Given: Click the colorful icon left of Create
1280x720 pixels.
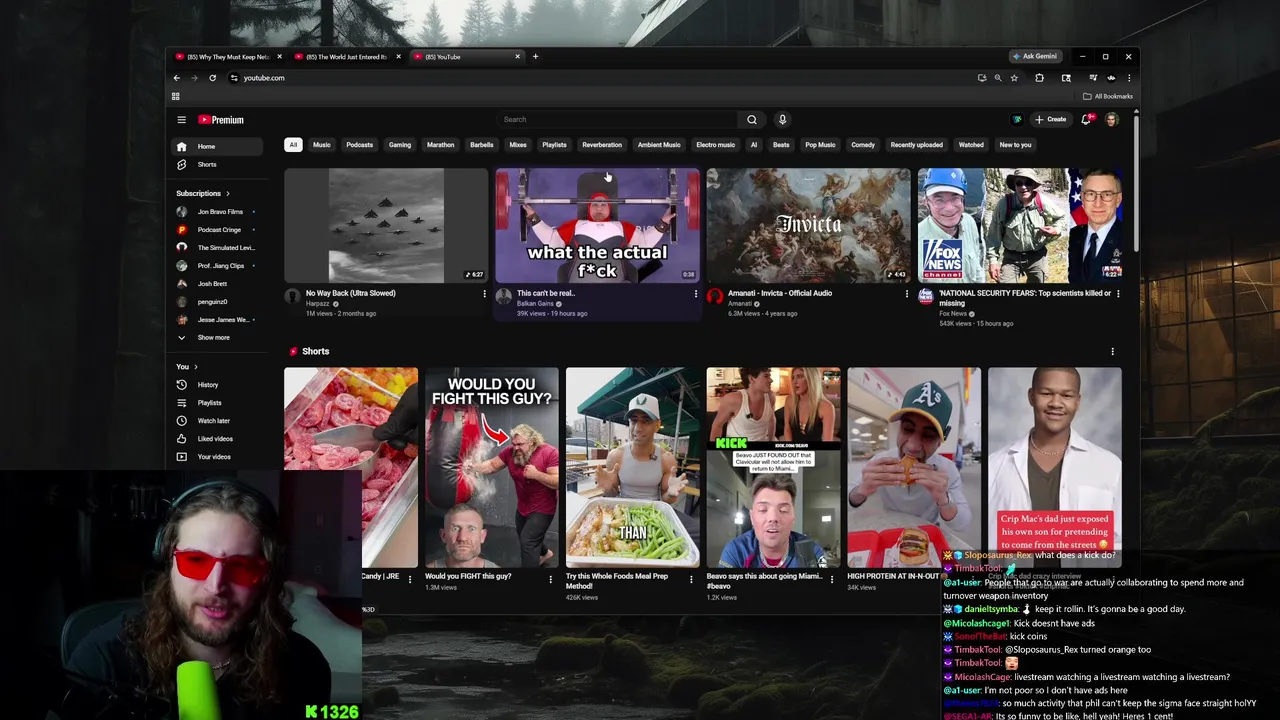Looking at the screenshot, I should 1017,120.
